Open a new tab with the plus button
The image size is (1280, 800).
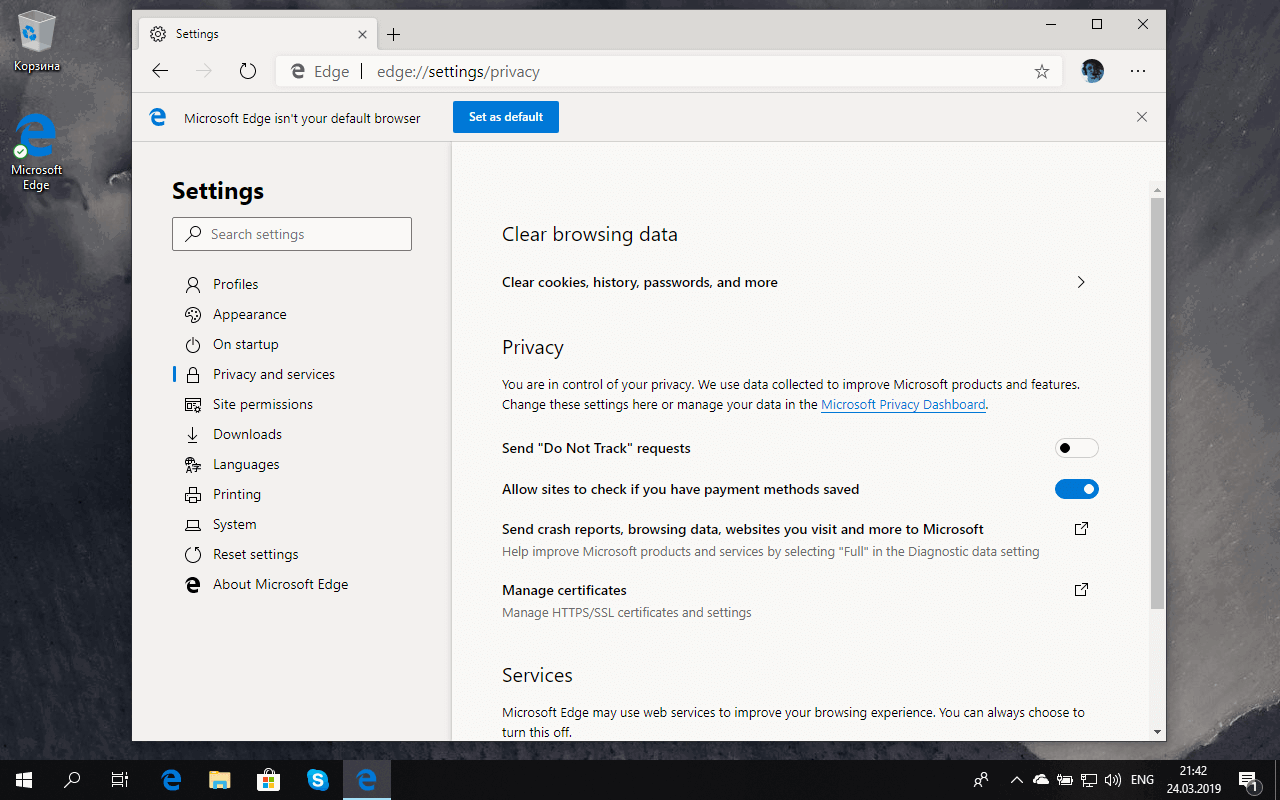click(393, 34)
